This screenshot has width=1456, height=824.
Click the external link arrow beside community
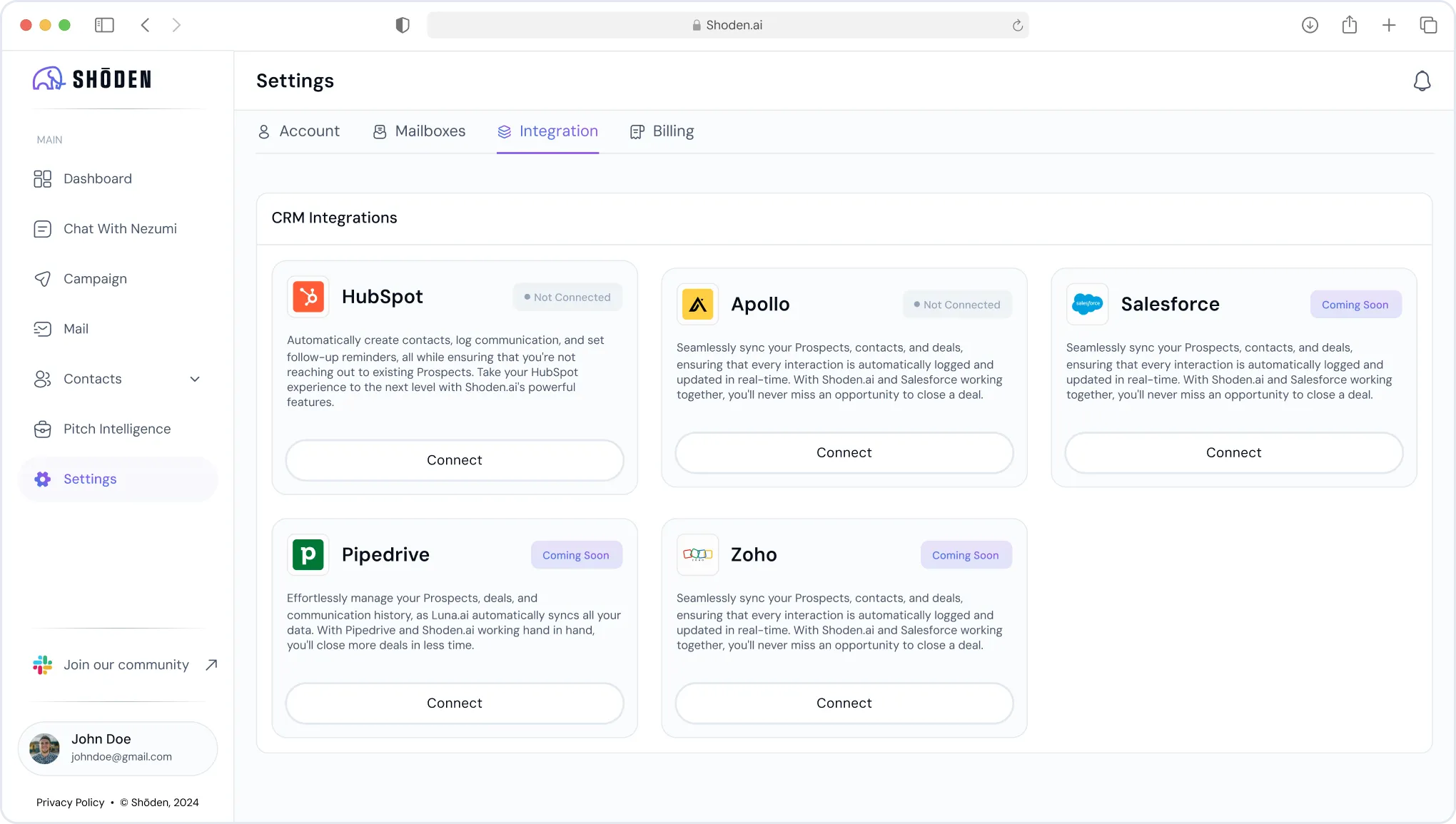(x=211, y=665)
